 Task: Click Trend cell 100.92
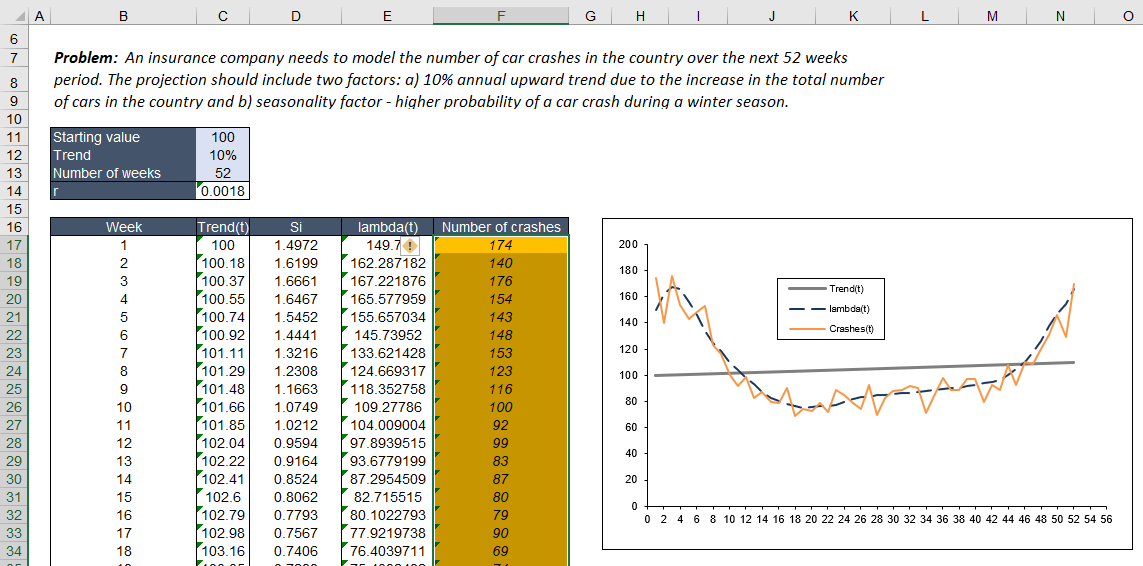[x=223, y=336]
